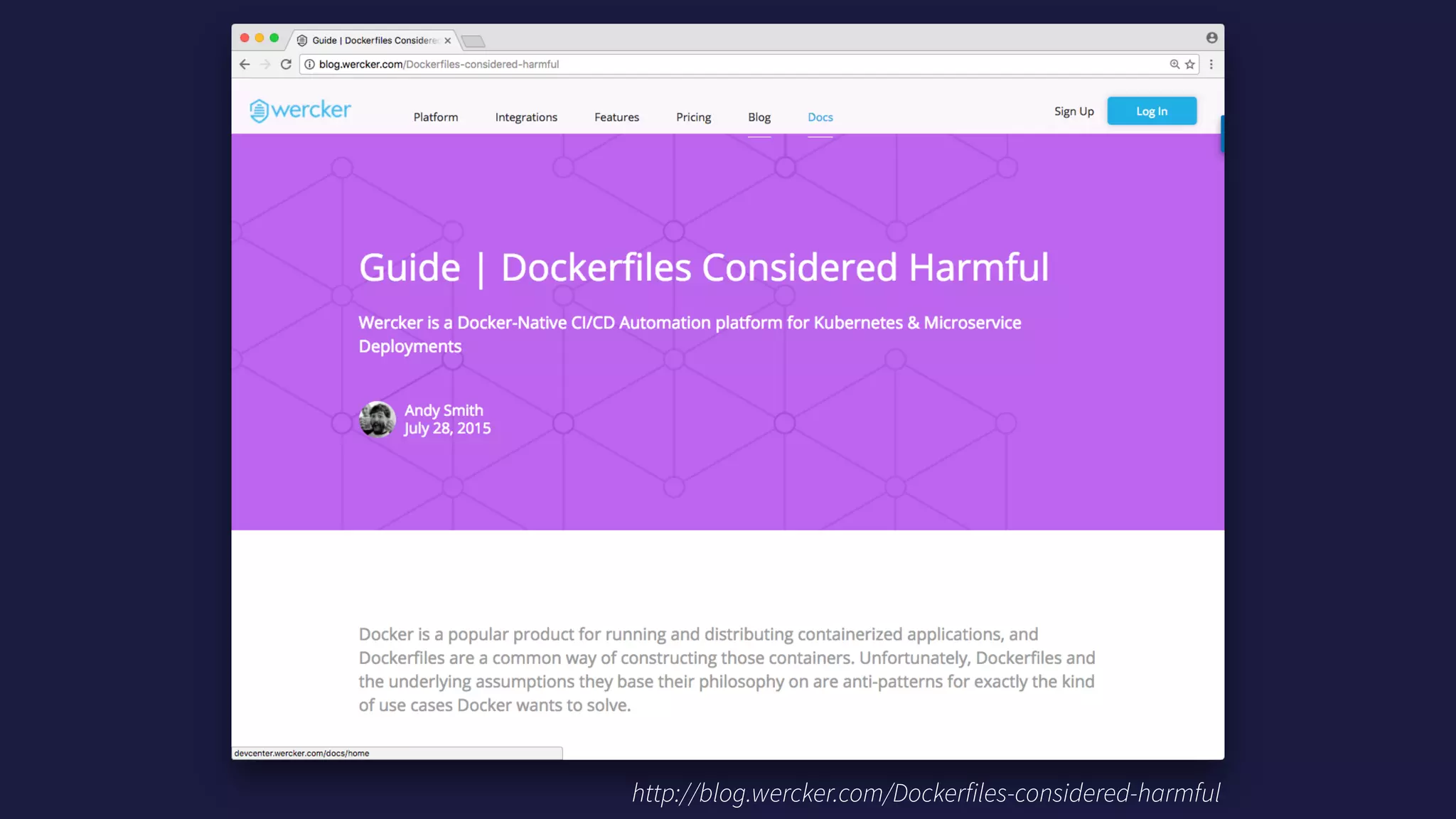1456x819 pixels.
Task: Select the Guide | Dockerfiles Considered tab
Action: pyautogui.click(x=374, y=41)
